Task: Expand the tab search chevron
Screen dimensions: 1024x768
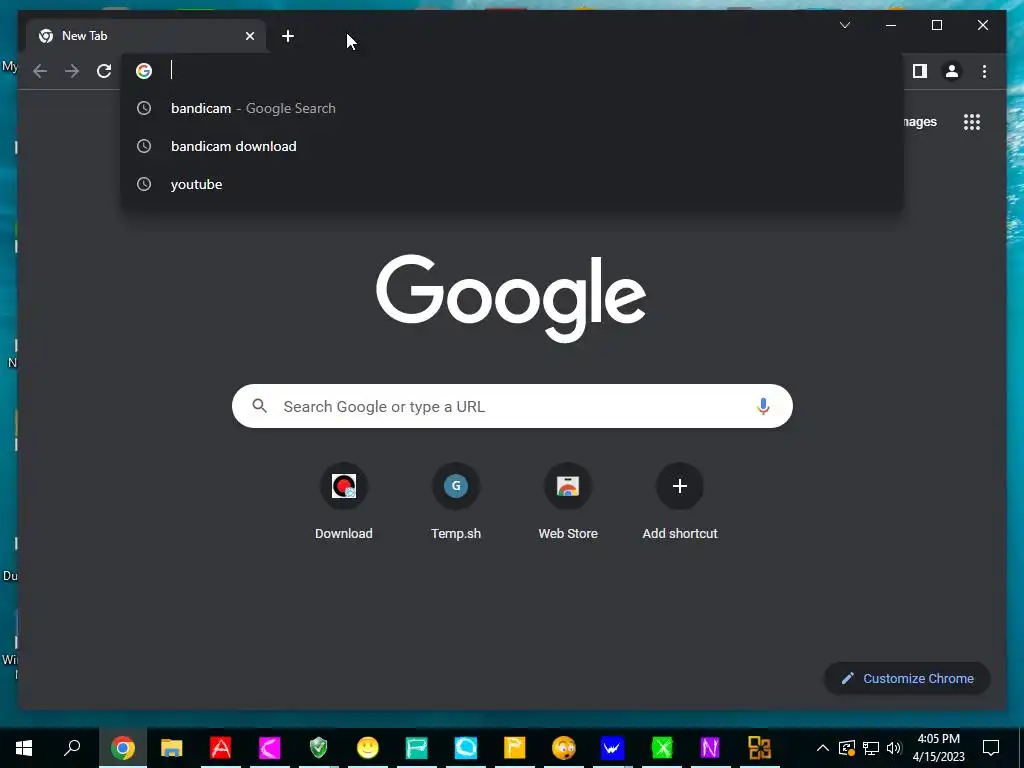Action: pos(844,25)
